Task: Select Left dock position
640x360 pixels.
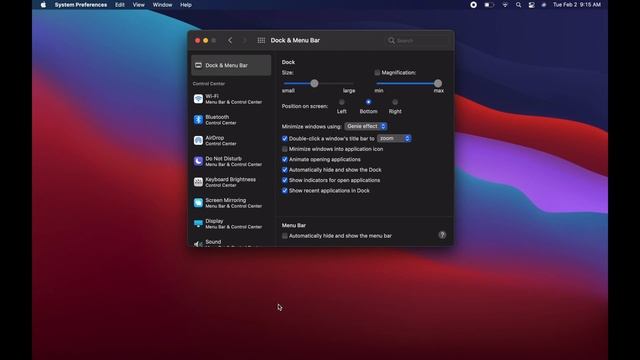Action: [x=342, y=102]
